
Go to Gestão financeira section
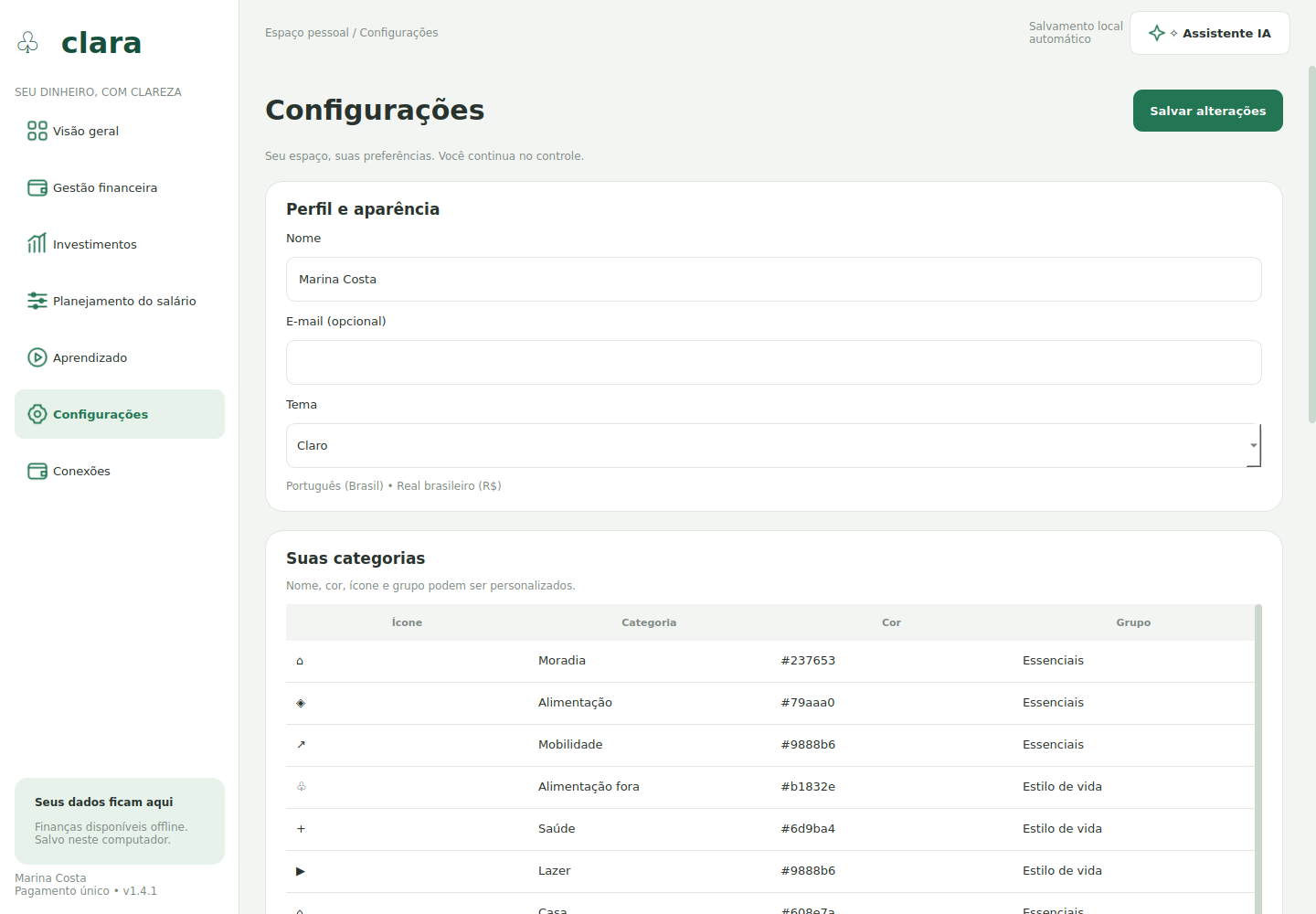coord(120,187)
